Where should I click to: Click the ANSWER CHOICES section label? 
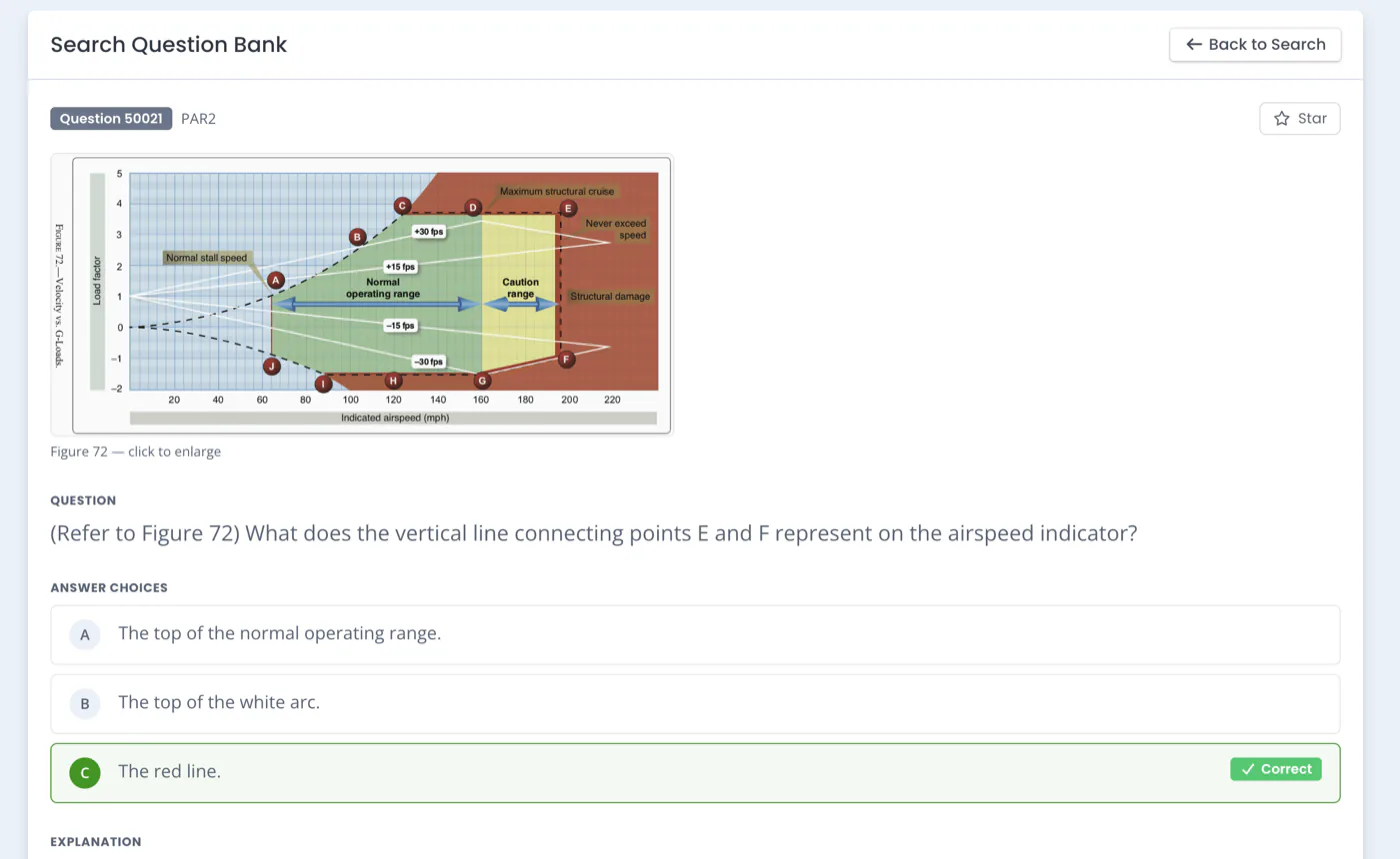(109, 587)
